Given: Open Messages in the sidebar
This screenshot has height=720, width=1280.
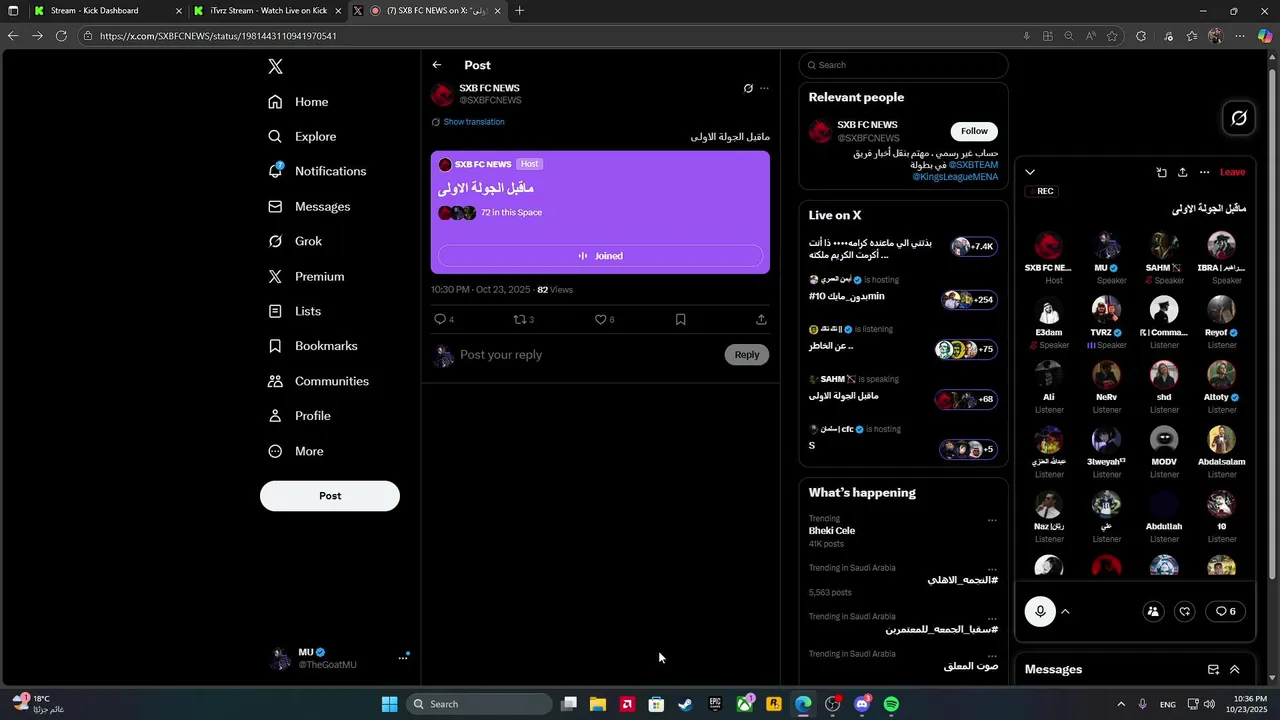Looking at the screenshot, I should pyautogui.click(x=309, y=206).
